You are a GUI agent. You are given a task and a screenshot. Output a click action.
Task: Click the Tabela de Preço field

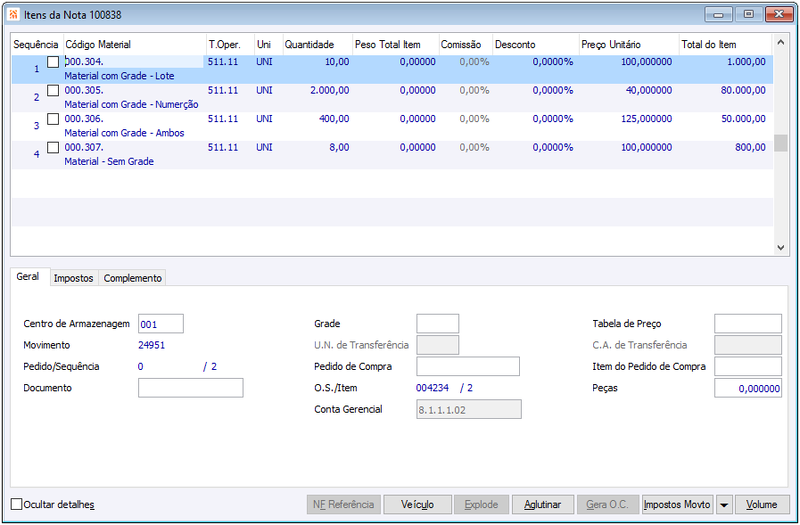coord(747,324)
